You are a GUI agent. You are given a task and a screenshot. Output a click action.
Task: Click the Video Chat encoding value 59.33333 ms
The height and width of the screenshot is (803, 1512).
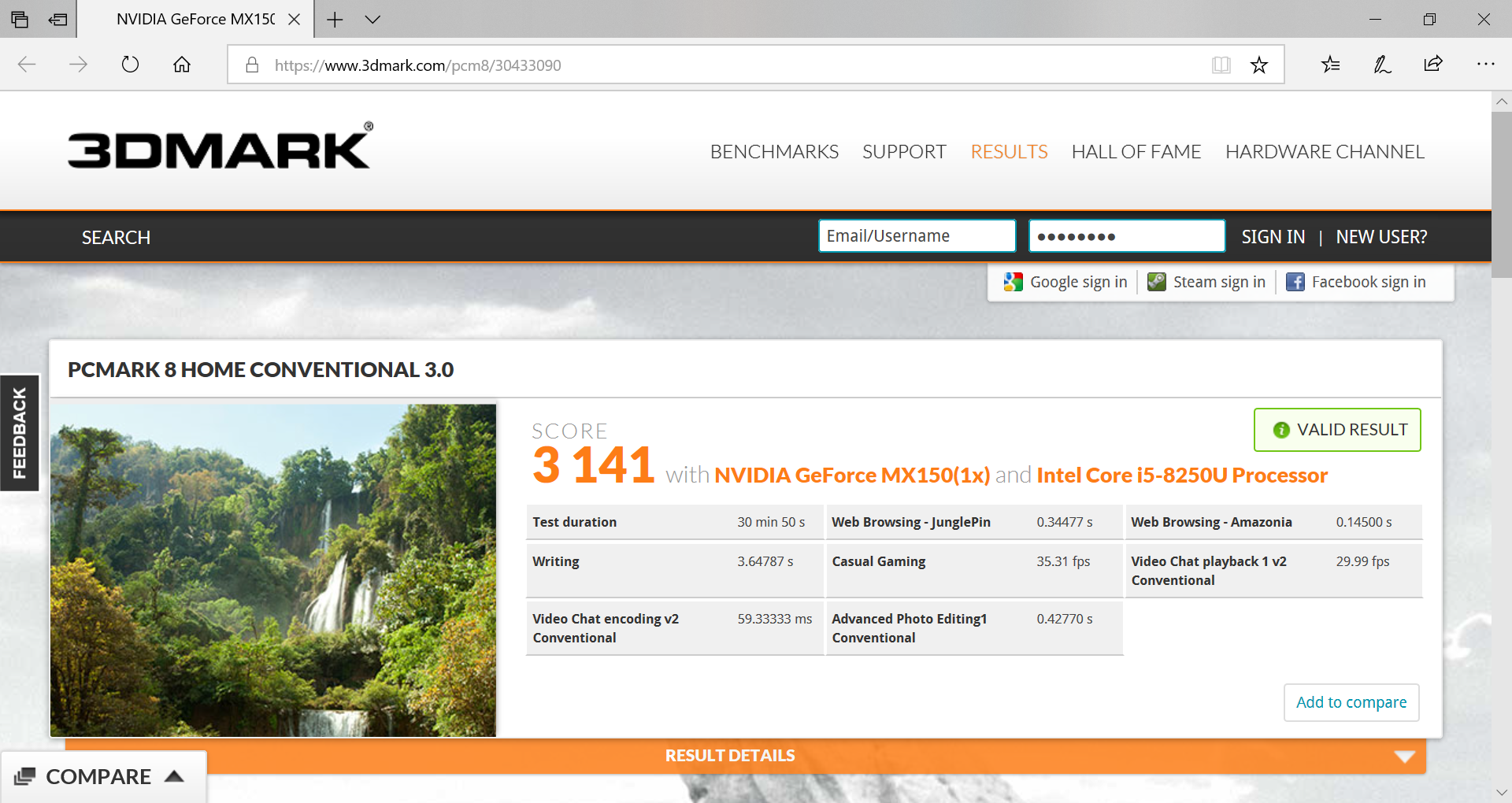(775, 619)
